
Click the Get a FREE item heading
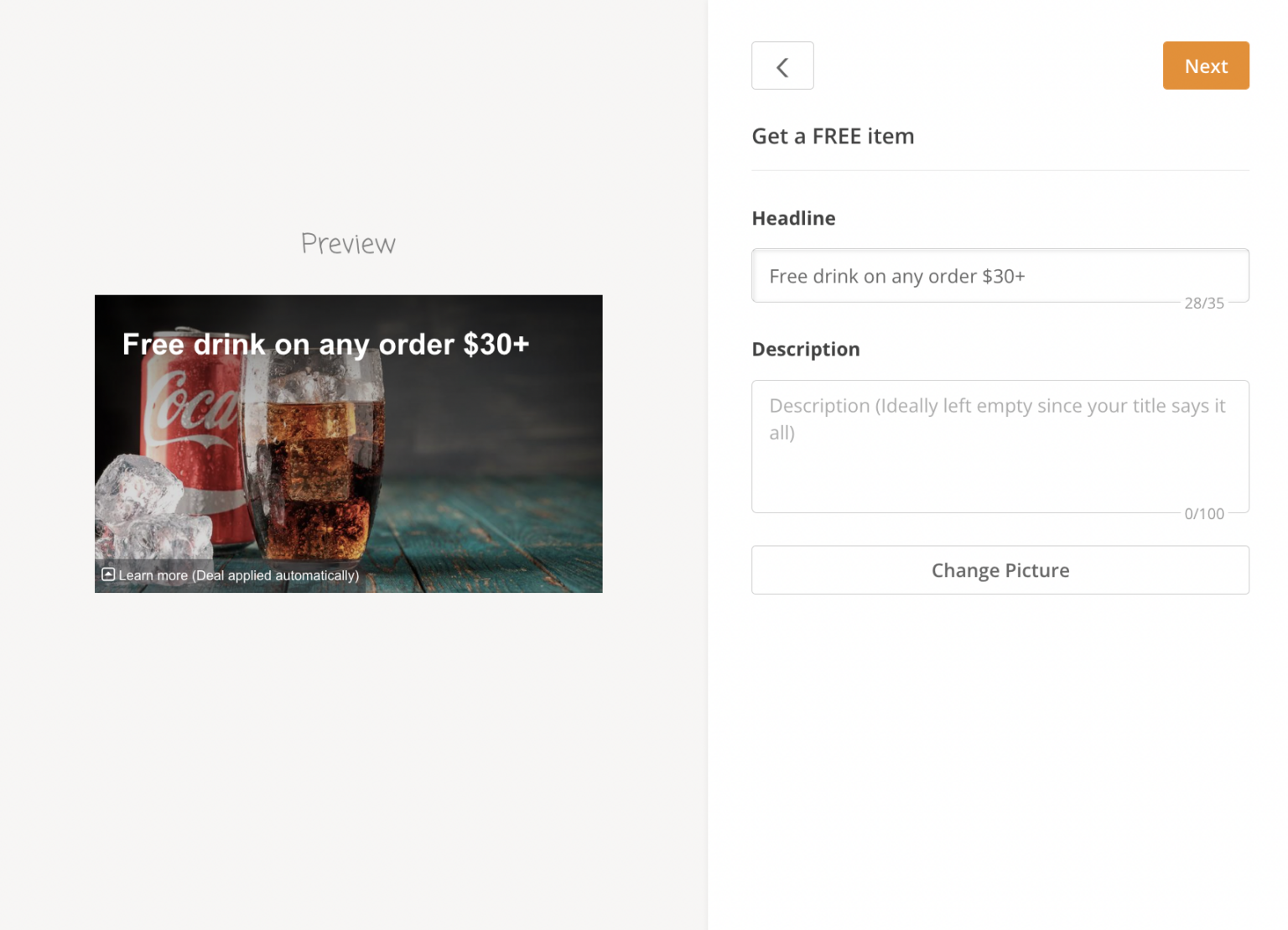pyautogui.click(x=833, y=136)
